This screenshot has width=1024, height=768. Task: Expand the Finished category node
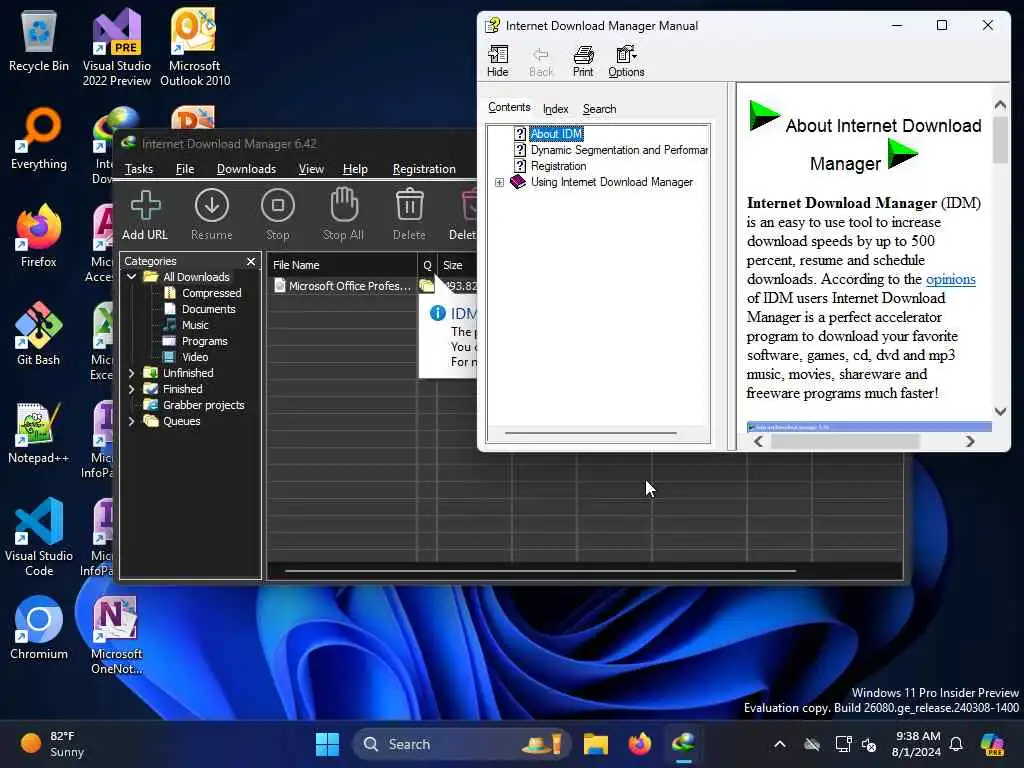tap(131, 389)
